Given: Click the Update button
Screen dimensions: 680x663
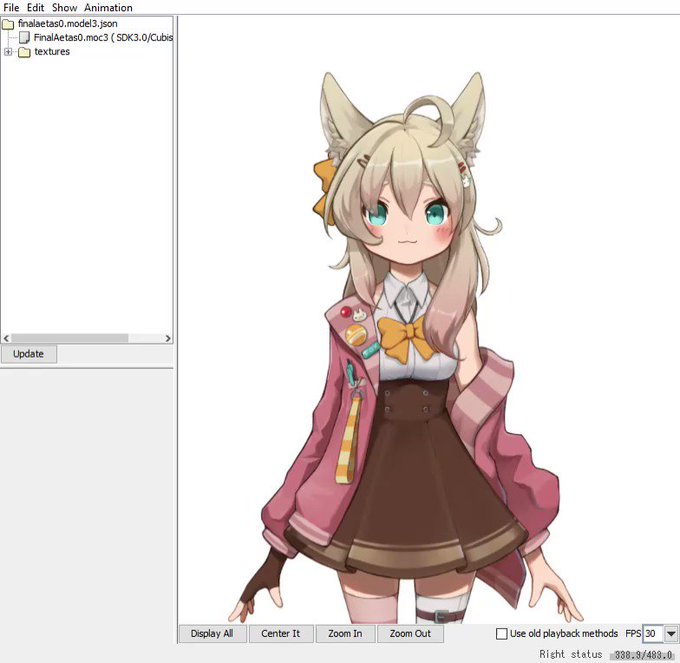Looking at the screenshot, I should [29, 354].
